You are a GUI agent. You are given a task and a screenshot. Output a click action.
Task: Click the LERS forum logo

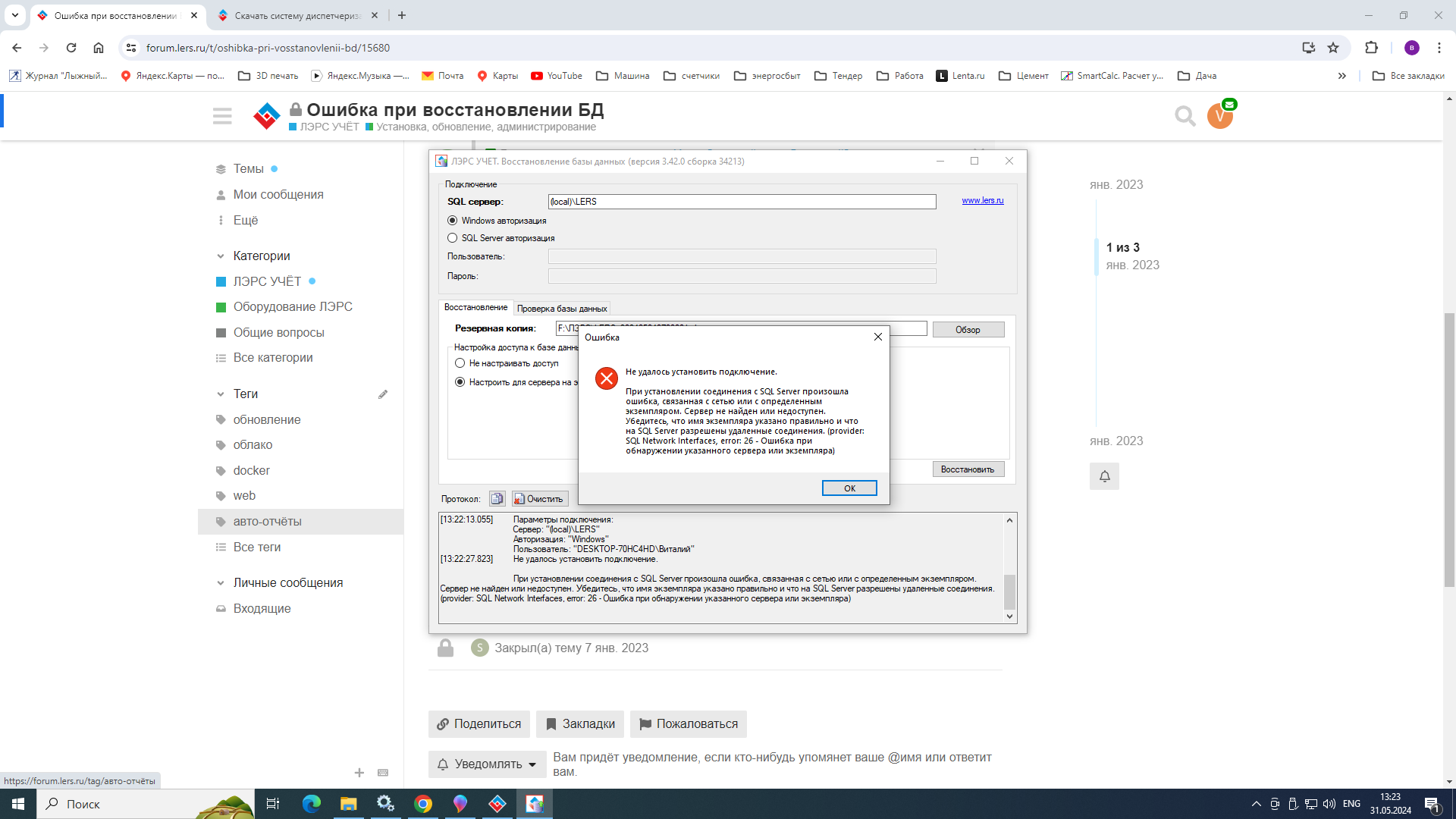click(266, 116)
